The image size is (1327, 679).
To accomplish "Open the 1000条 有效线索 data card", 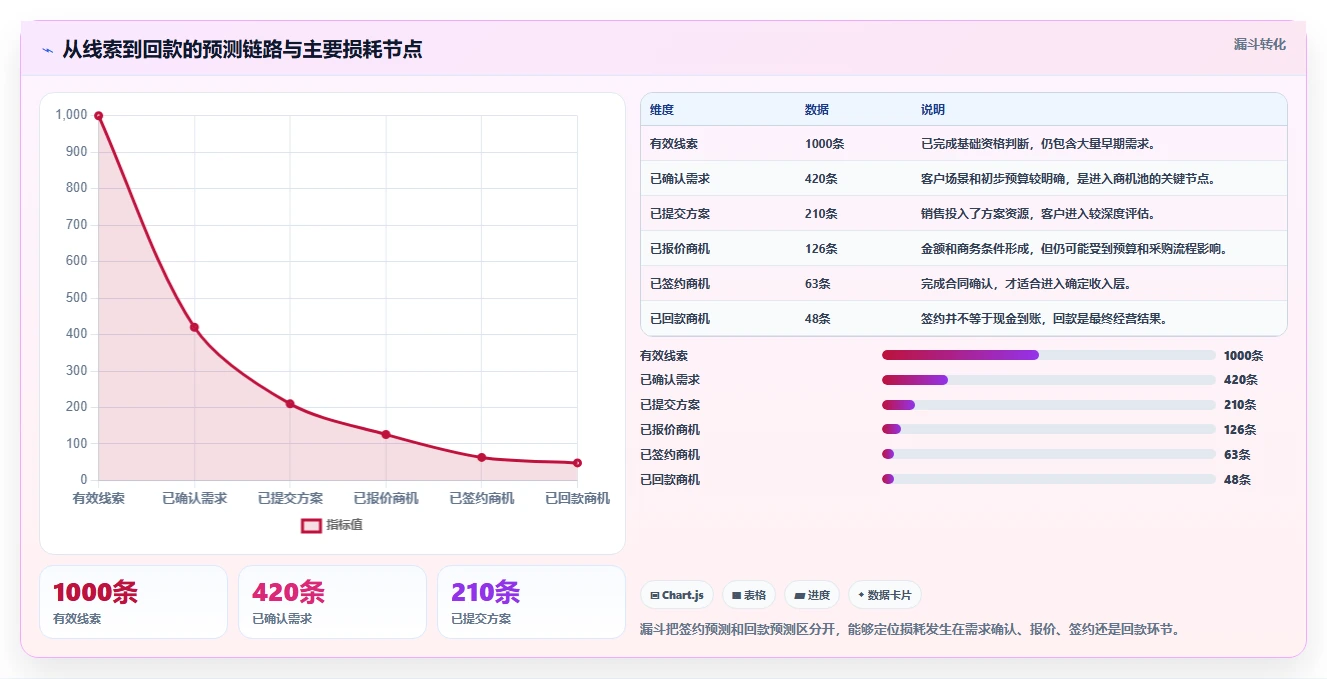I will [133, 602].
